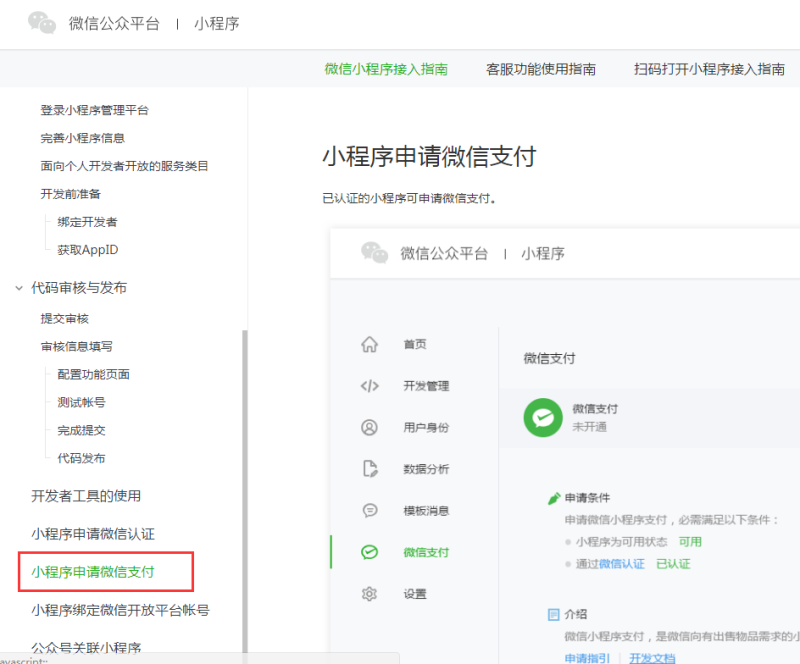
Task: Click the home icon beside 首页
Action: tap(369, 344)
